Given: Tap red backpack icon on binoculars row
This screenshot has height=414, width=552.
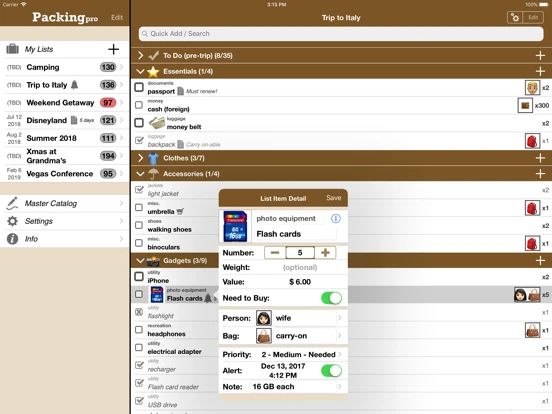Looking at the screenshot, I should click(532, 243).
